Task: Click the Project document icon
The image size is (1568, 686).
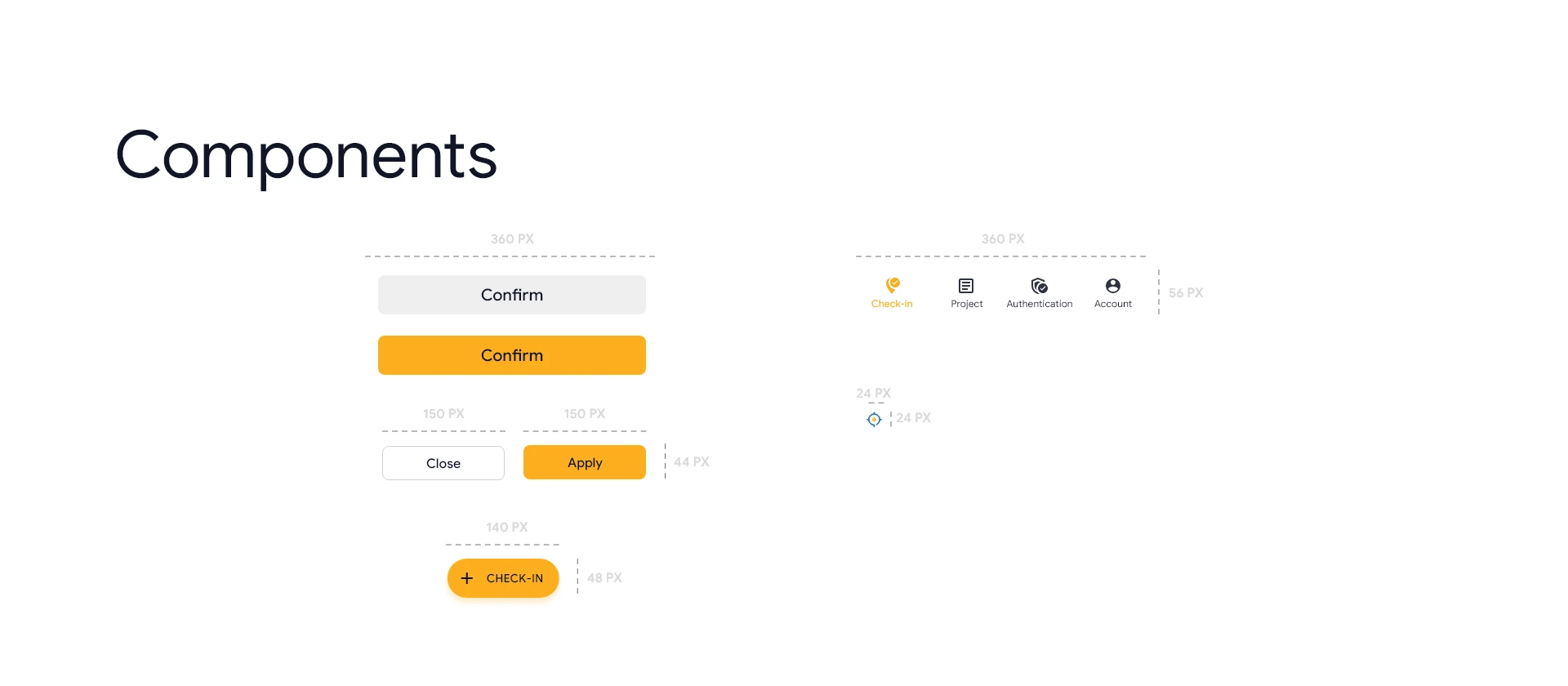Action: pos(966,286)
